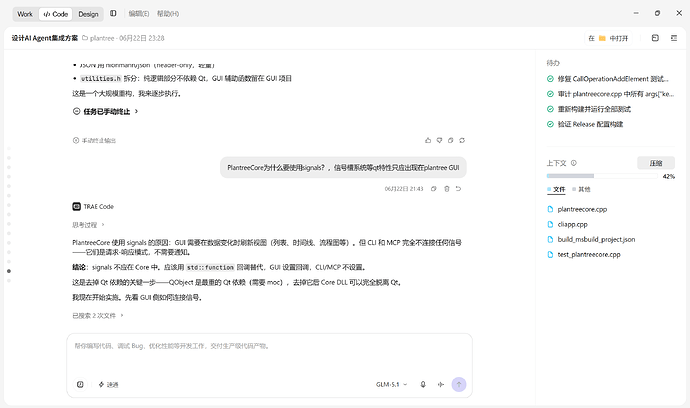Click the 待办 section heading
Screen dimensions: 690x408
pyautogui.click(x=553, y=63)
